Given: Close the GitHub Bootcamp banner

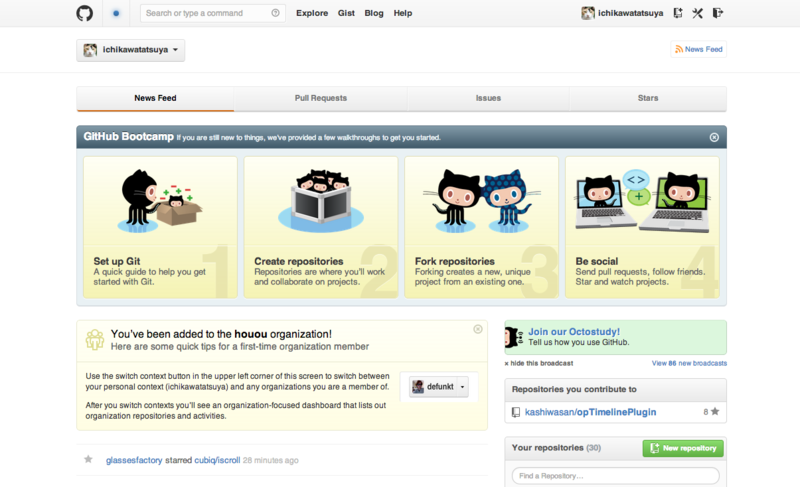Looking at the screenshot, I should 714,137.
